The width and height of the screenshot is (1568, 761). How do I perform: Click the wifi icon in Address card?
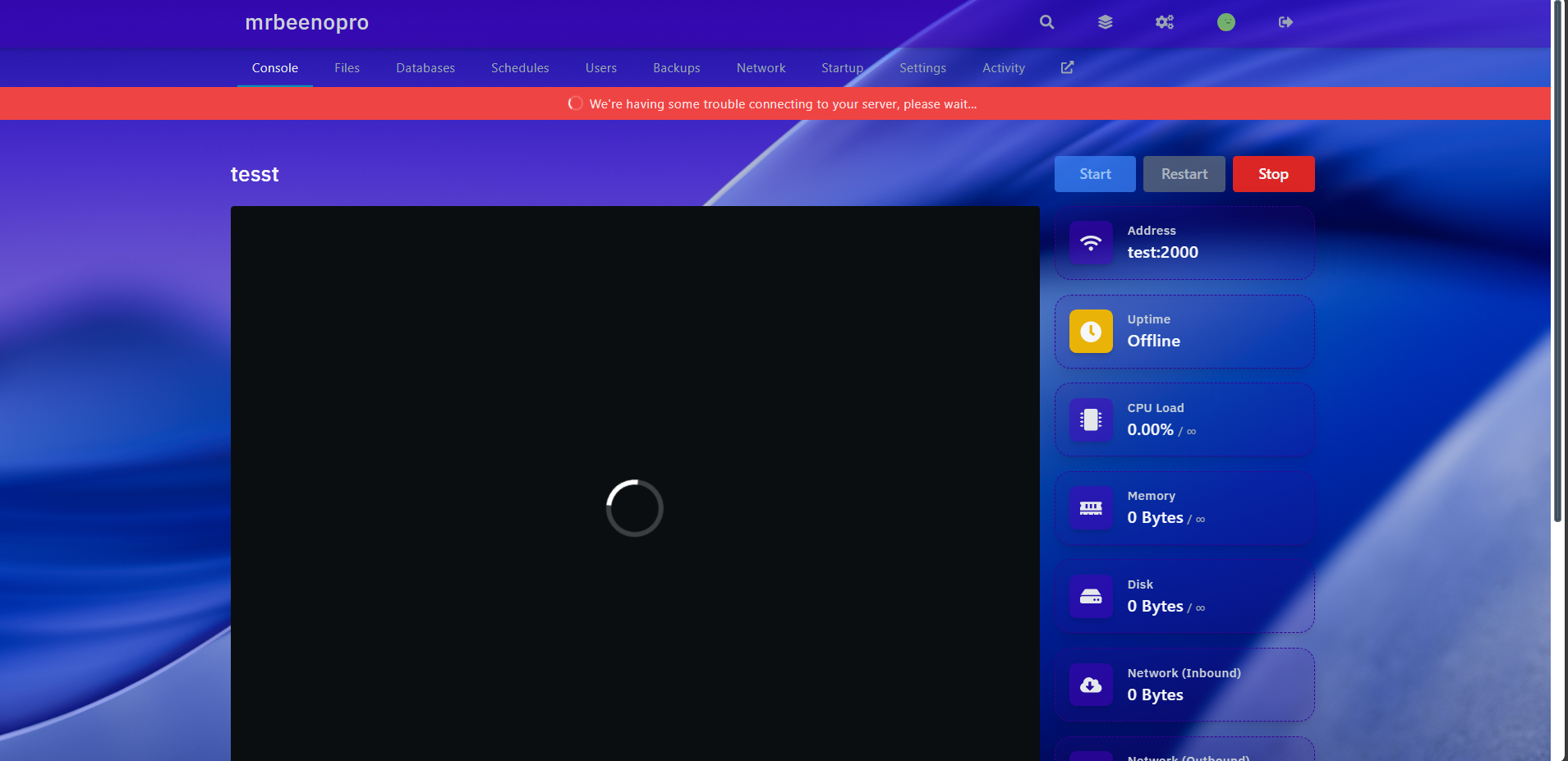(1091, 243)
